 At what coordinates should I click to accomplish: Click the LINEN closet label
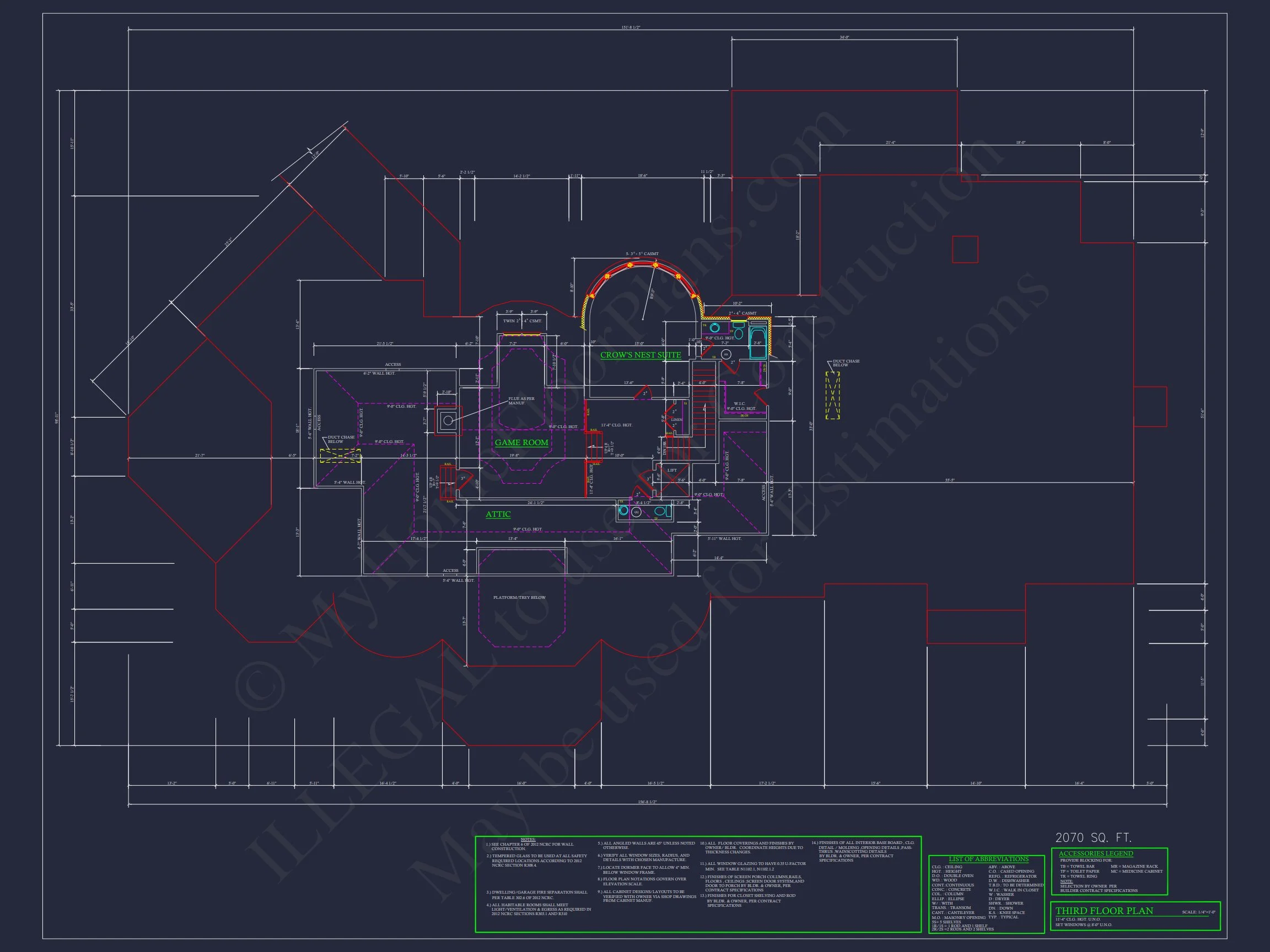click(x=677, y=419)
